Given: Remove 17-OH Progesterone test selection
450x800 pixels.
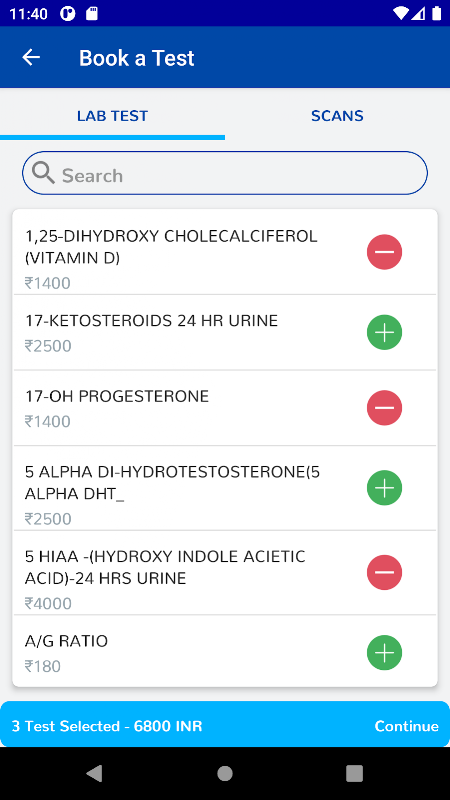Looking at the screenshot, I should [384, 408].
